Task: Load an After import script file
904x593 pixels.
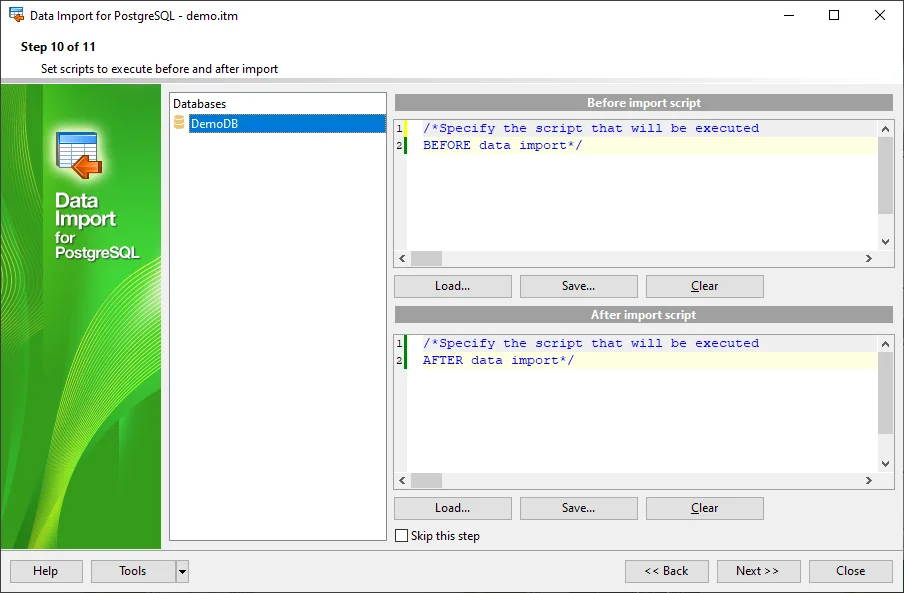Action: (452, 508)
